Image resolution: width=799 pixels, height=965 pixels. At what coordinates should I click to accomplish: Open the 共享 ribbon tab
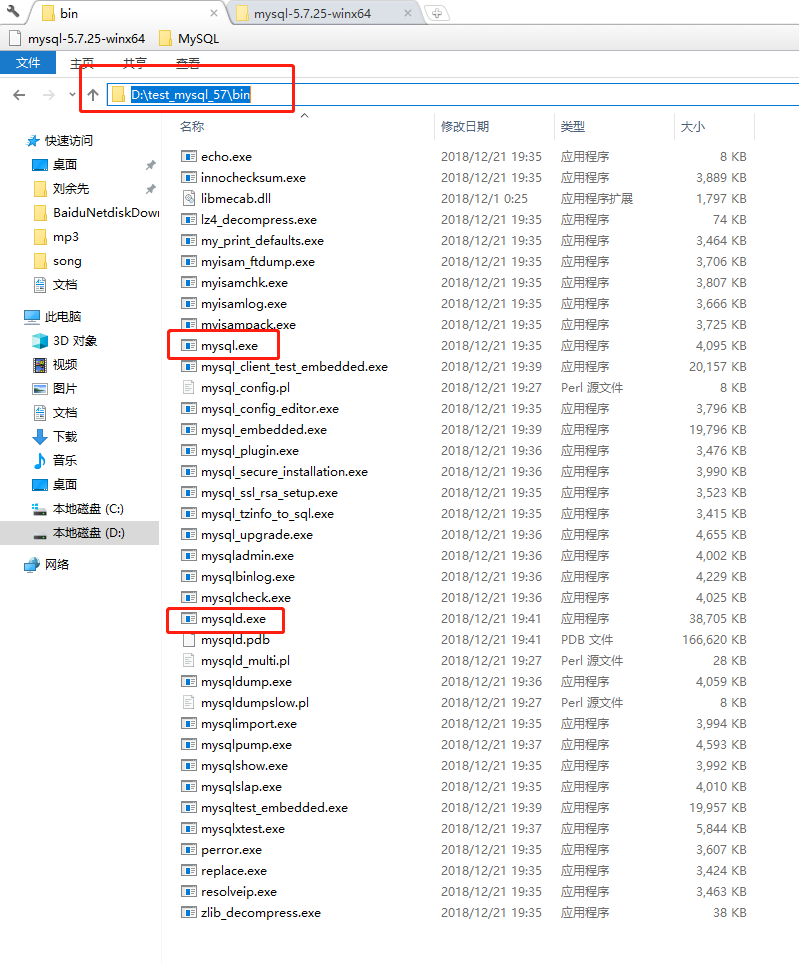coord(135,63)
